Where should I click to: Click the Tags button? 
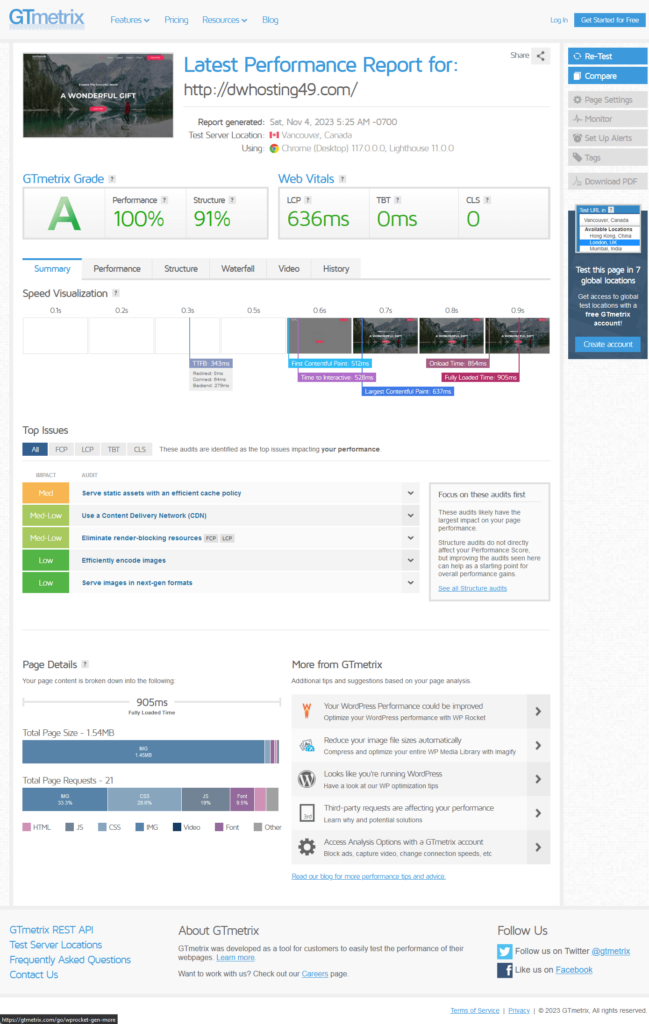tap(607, 157)
